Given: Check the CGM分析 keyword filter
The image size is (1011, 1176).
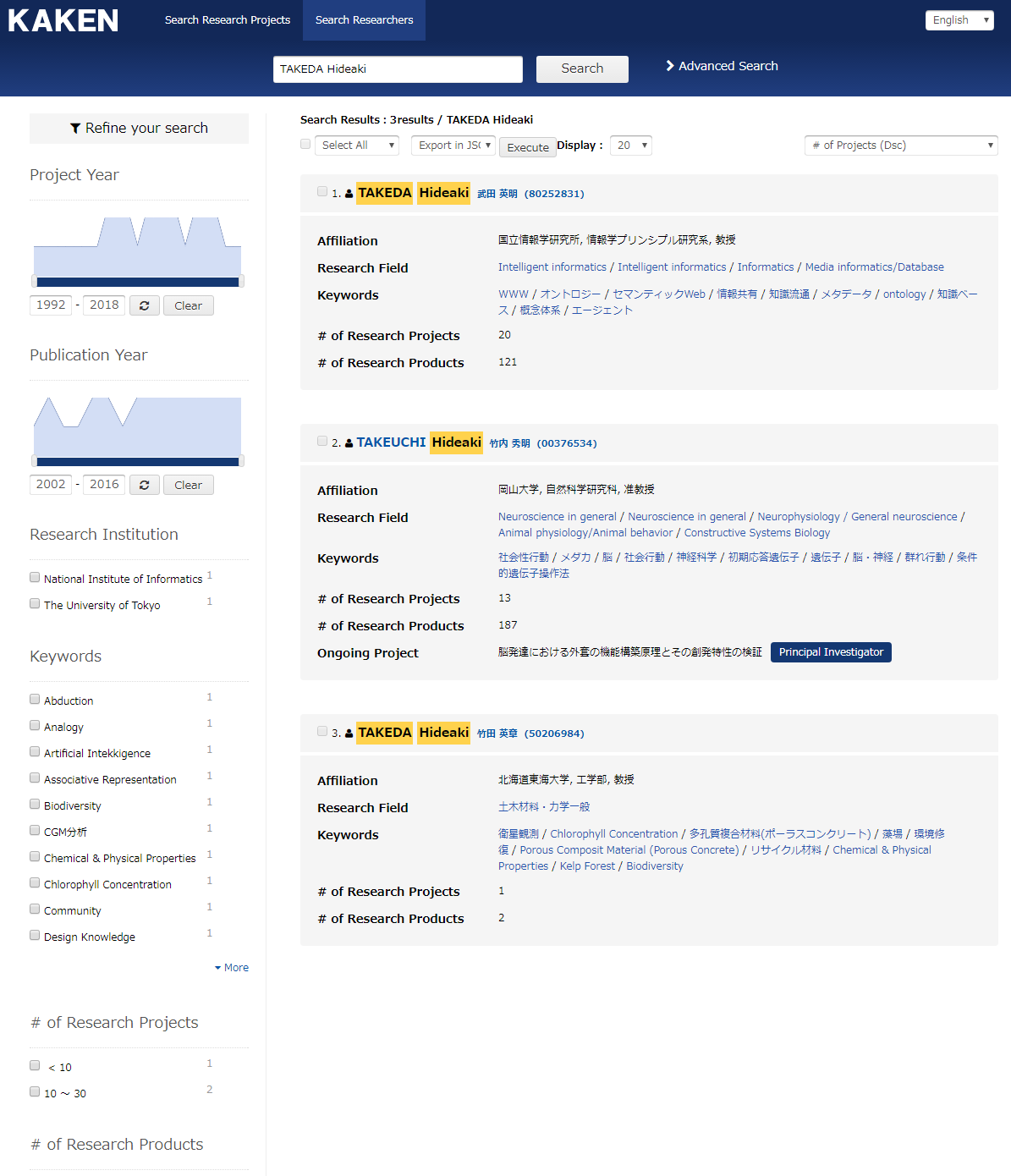Looking at the screenshot, I should (x=35, y=831).
